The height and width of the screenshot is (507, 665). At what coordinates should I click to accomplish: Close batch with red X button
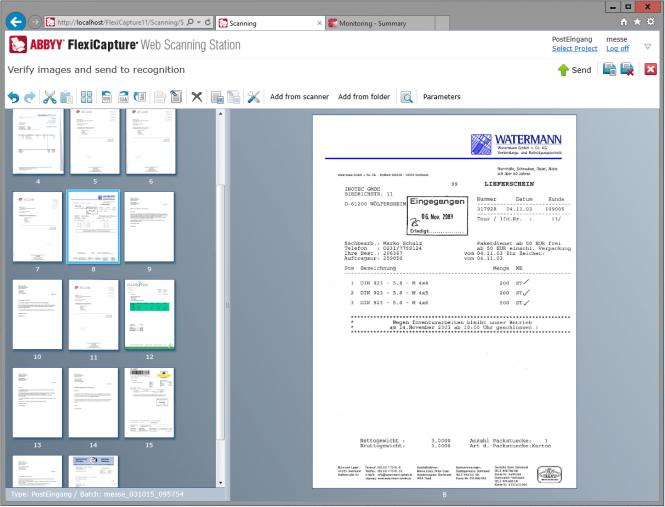(650, 69)
